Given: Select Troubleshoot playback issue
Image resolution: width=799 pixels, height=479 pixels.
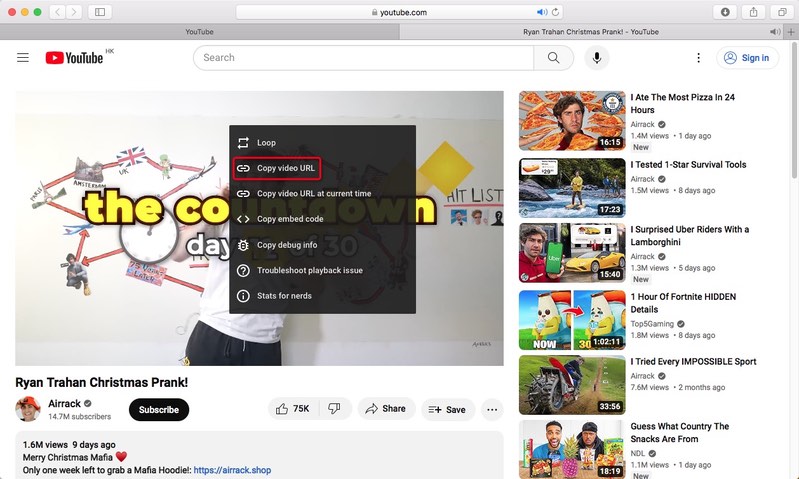Looking at the screenshot, I should 323,270.
